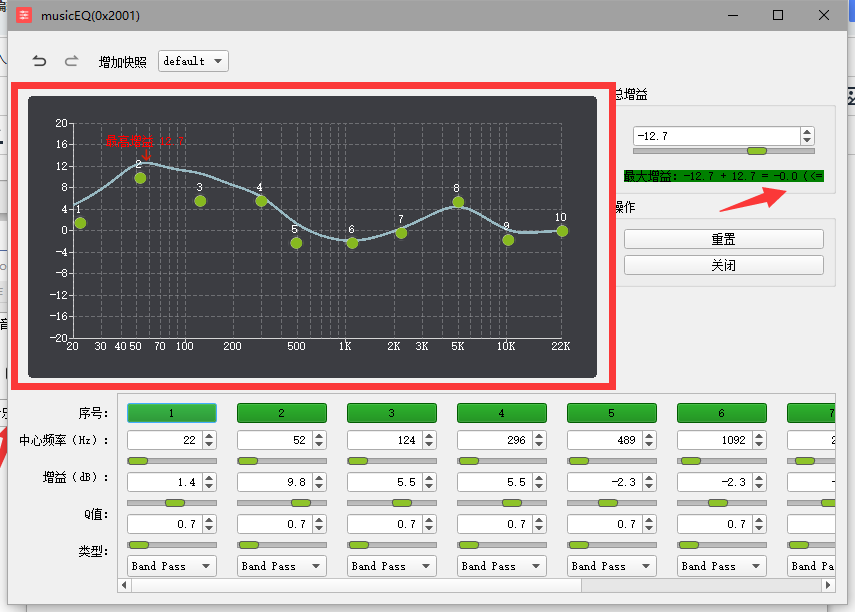This screenshot has width=855, height=612.
Task: Click the center frequency field showing 489
Action: pyautogui.click(x=605, y=440)
